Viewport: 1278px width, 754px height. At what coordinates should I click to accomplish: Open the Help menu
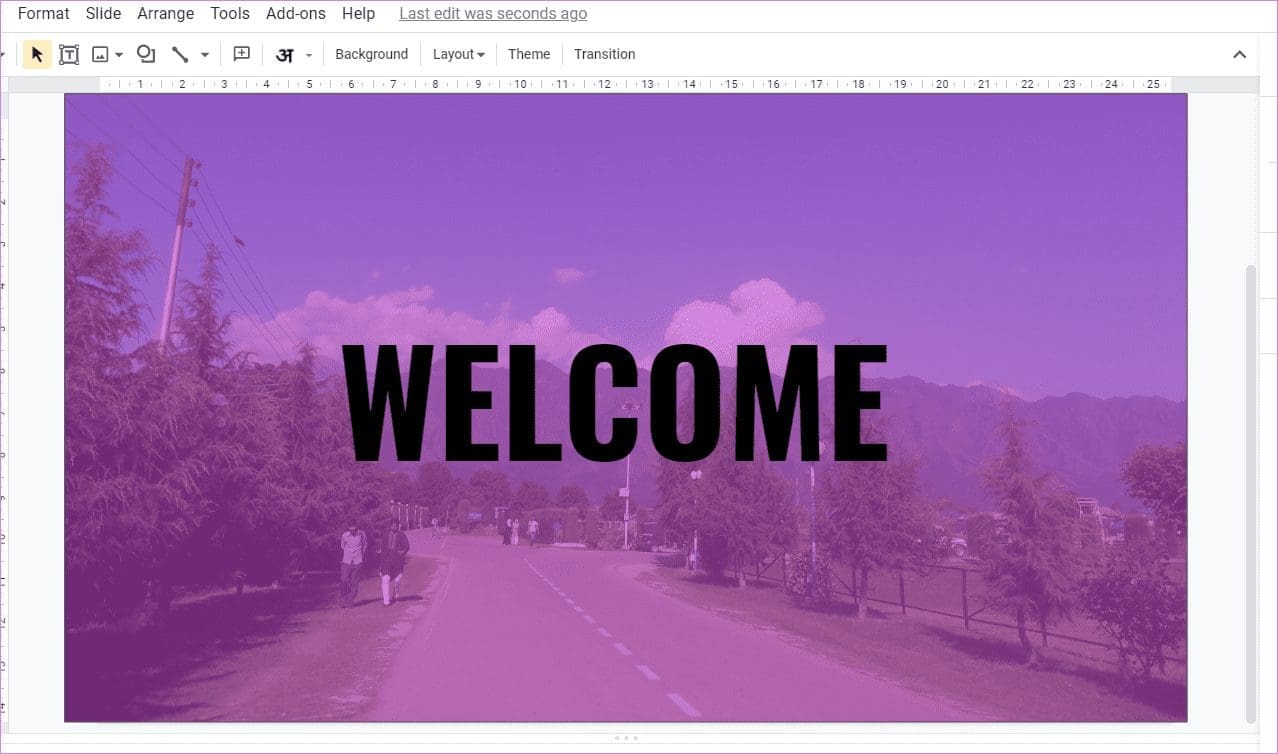point(358,14)
